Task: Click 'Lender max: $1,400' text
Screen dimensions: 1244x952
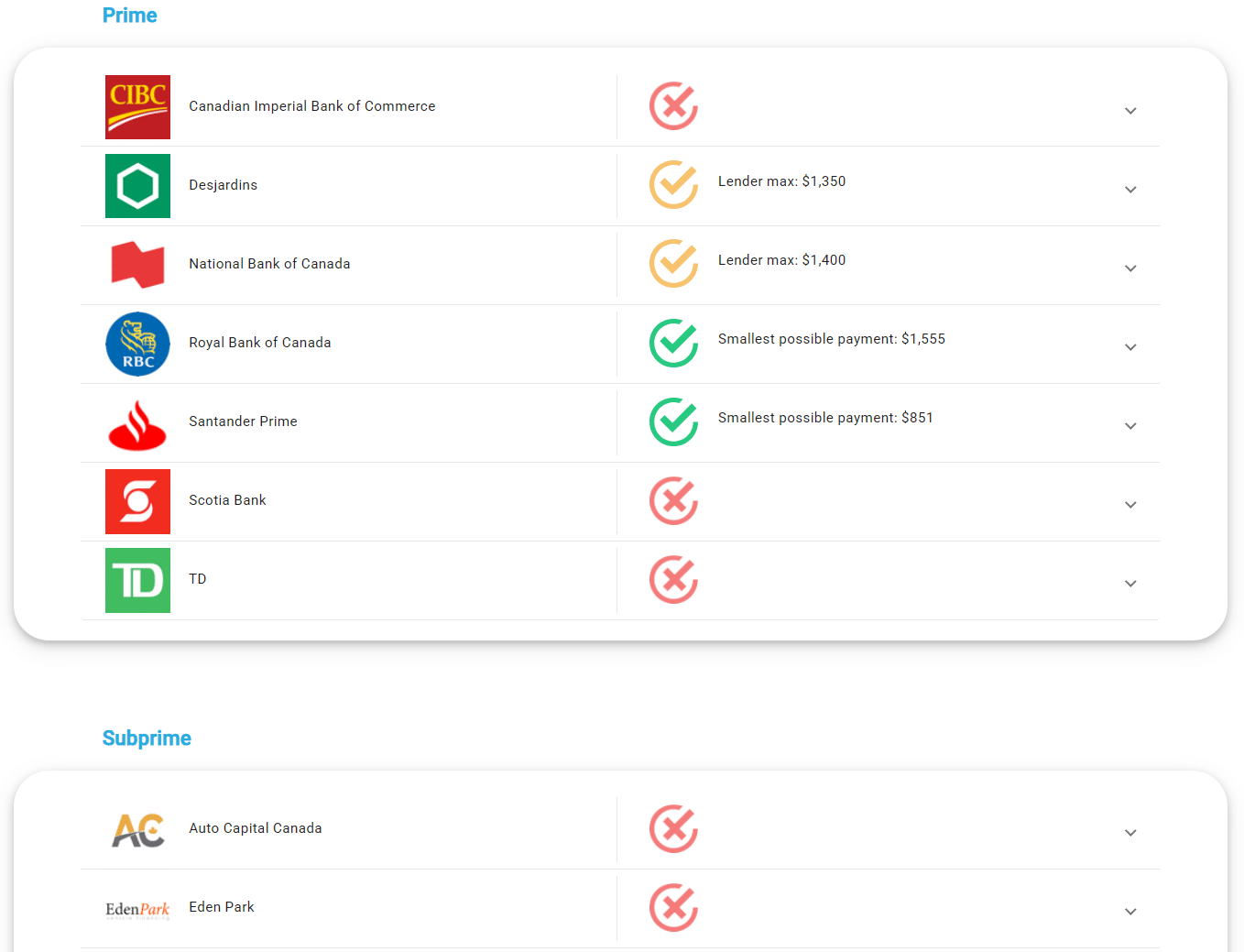Action: click(x=781, y=260)
